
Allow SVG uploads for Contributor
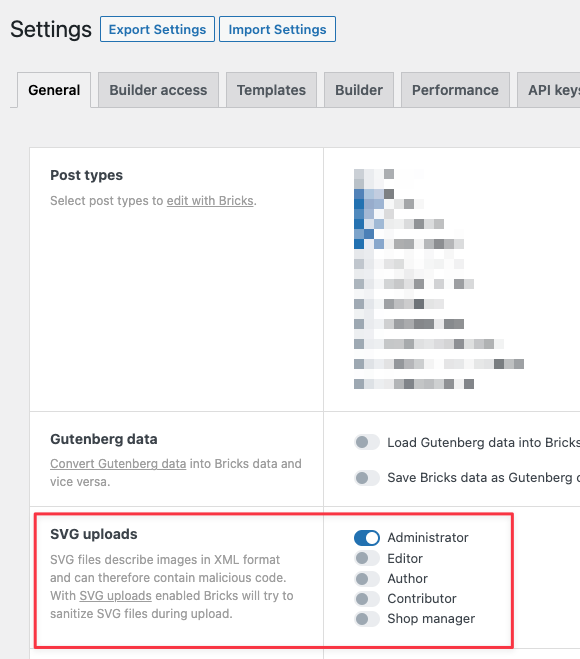pos(366,598)
